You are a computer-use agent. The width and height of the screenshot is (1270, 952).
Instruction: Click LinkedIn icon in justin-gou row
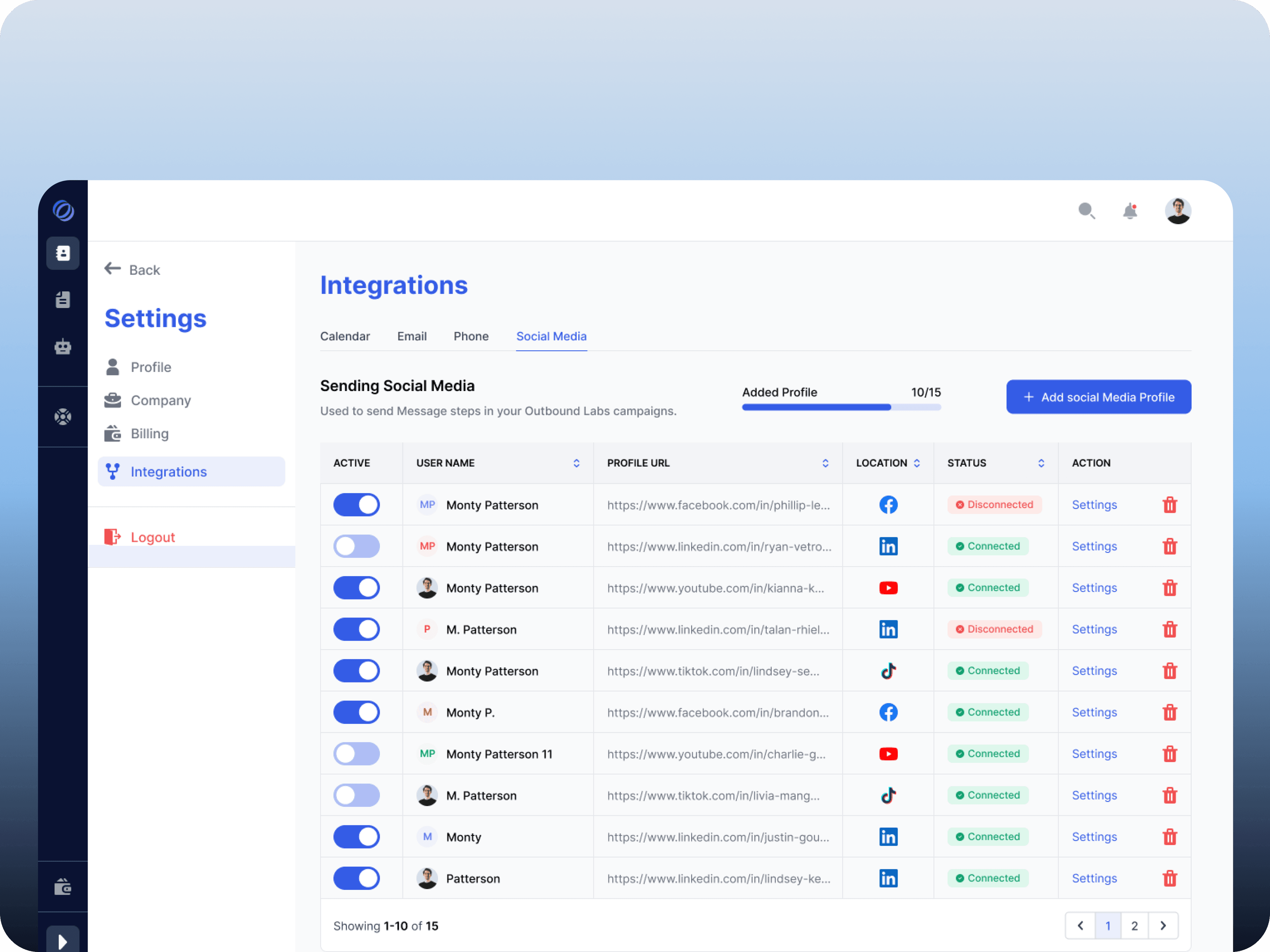pos(888,837)
